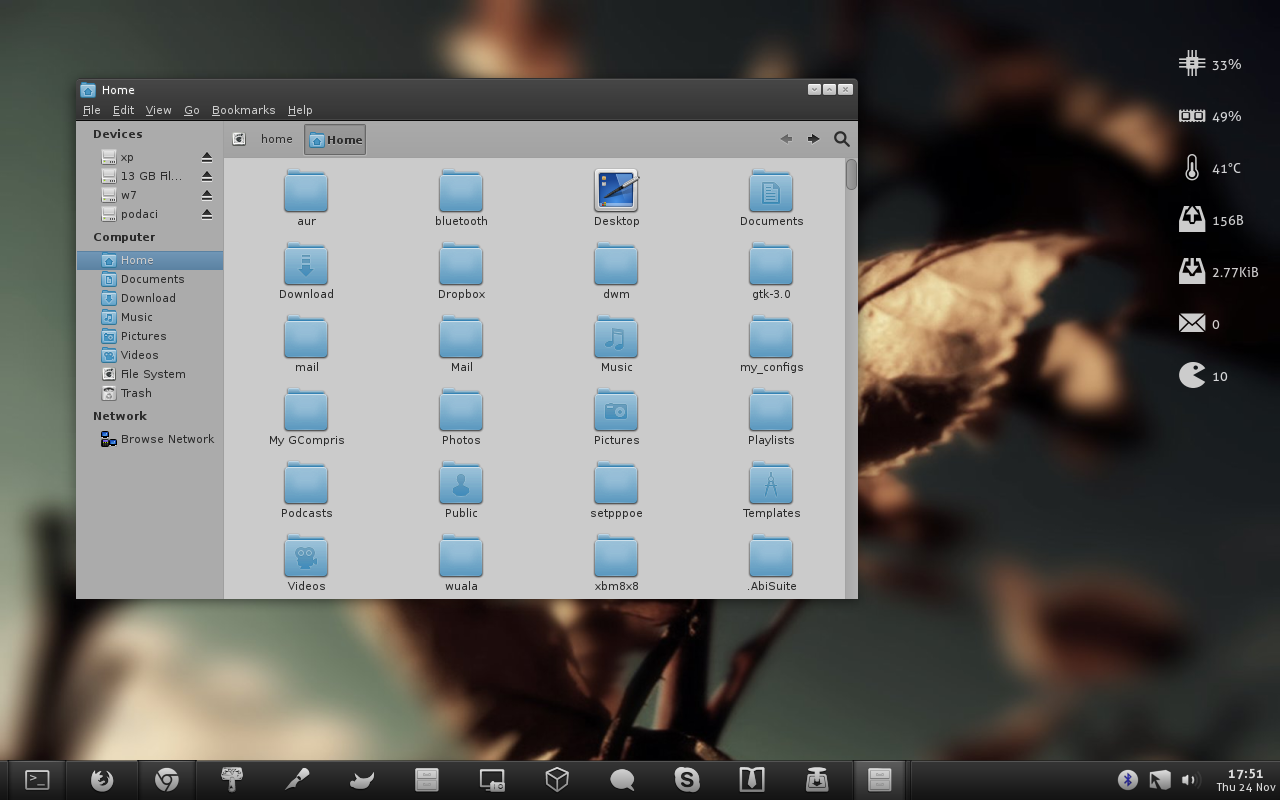The image size is (1280, 800).
Task: Open the Help menu
Action: [300, 110]
